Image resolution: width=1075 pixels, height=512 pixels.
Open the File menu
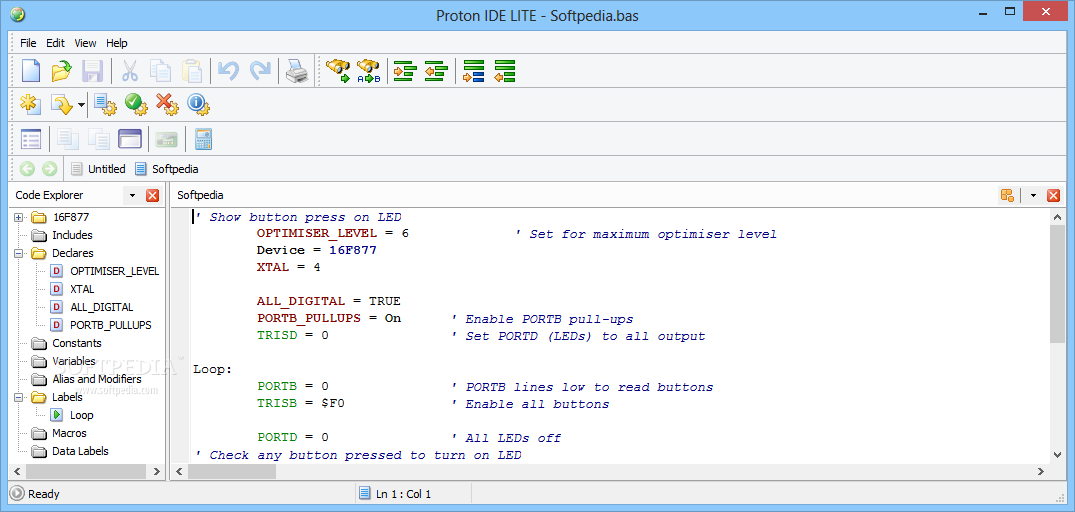coord(28,42)
